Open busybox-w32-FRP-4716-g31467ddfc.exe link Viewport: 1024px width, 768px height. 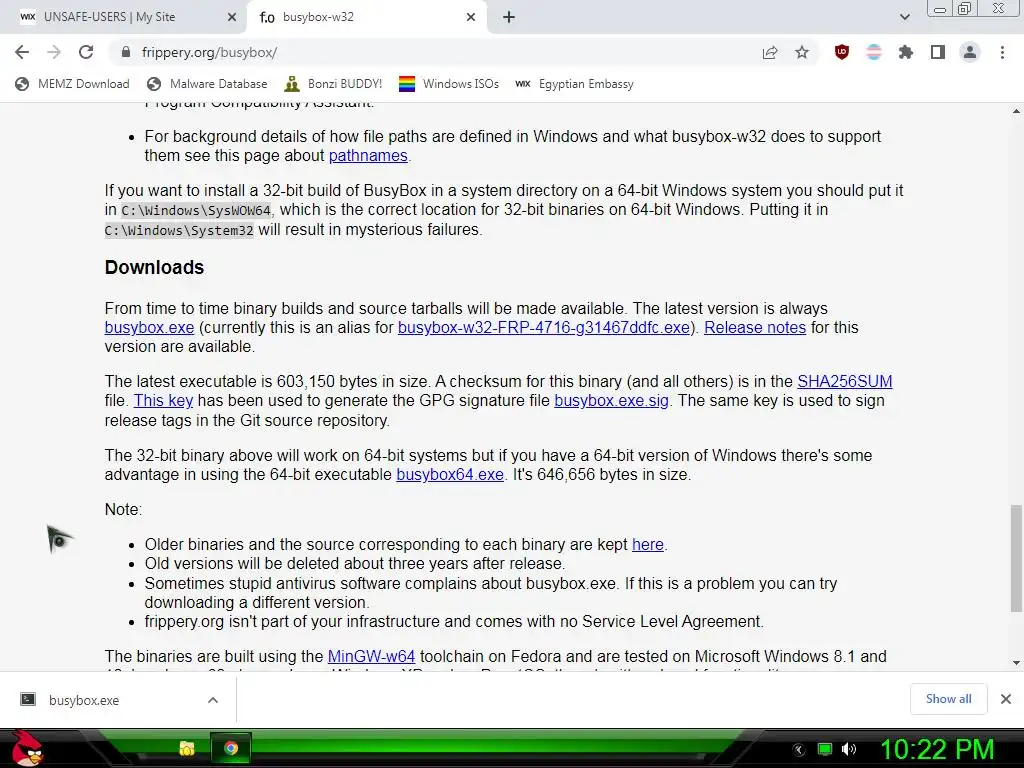tap(544, 327)
